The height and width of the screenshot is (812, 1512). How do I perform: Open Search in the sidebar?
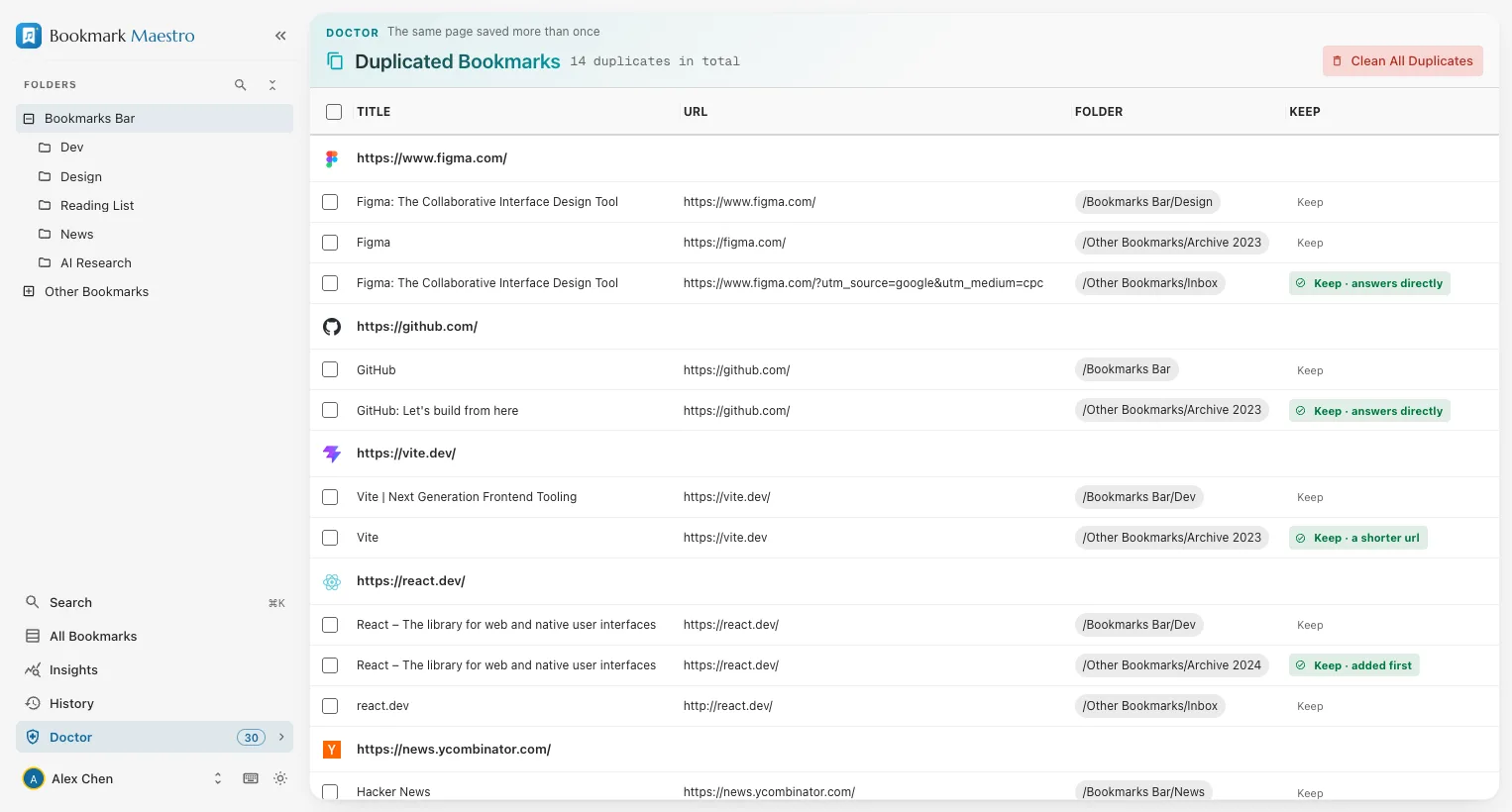click(155, 602)
